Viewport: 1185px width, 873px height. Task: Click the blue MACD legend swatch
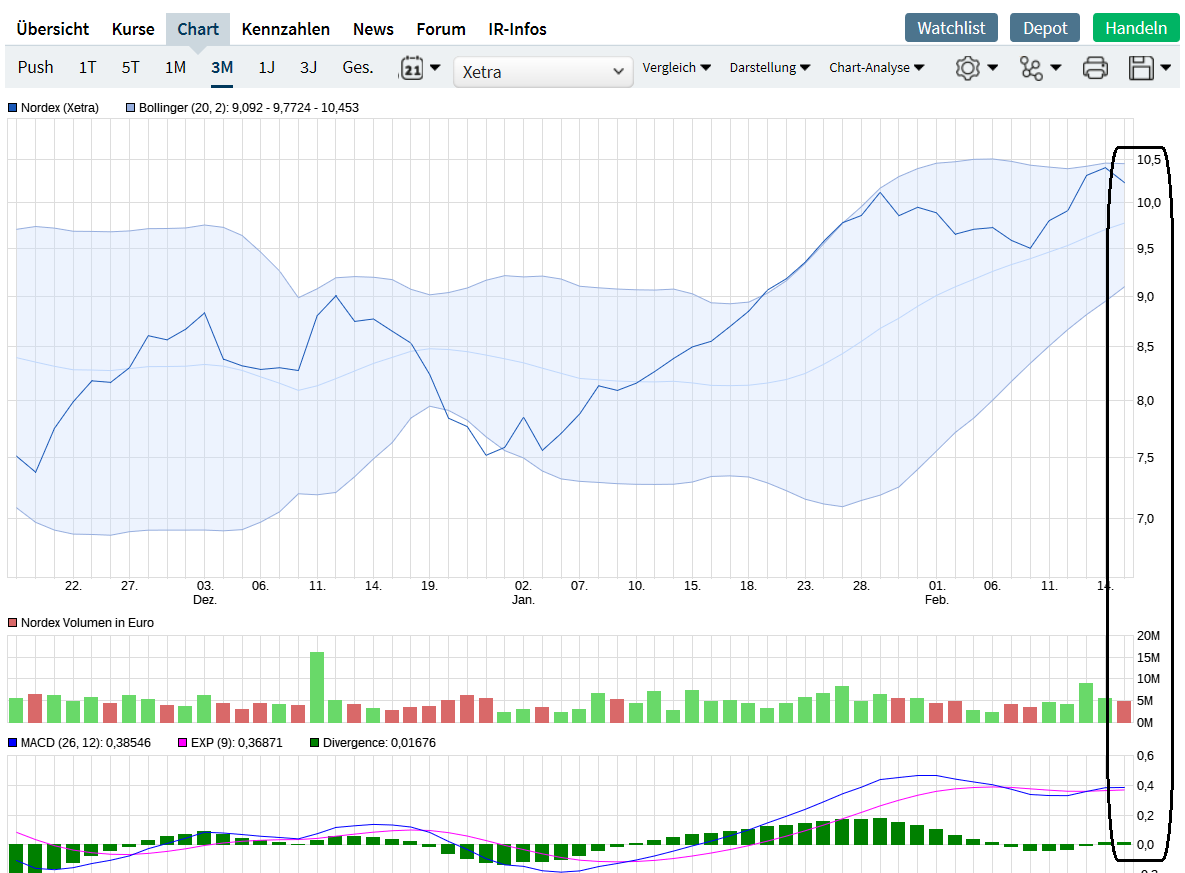[x=12, y=743]
